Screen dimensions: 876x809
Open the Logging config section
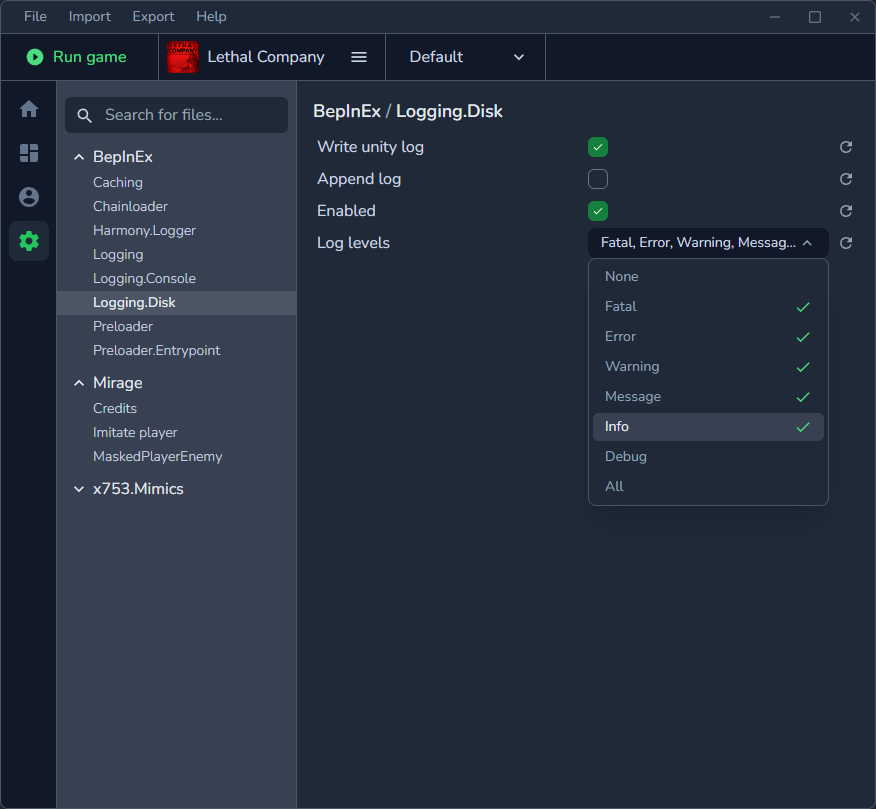point(118,255)
